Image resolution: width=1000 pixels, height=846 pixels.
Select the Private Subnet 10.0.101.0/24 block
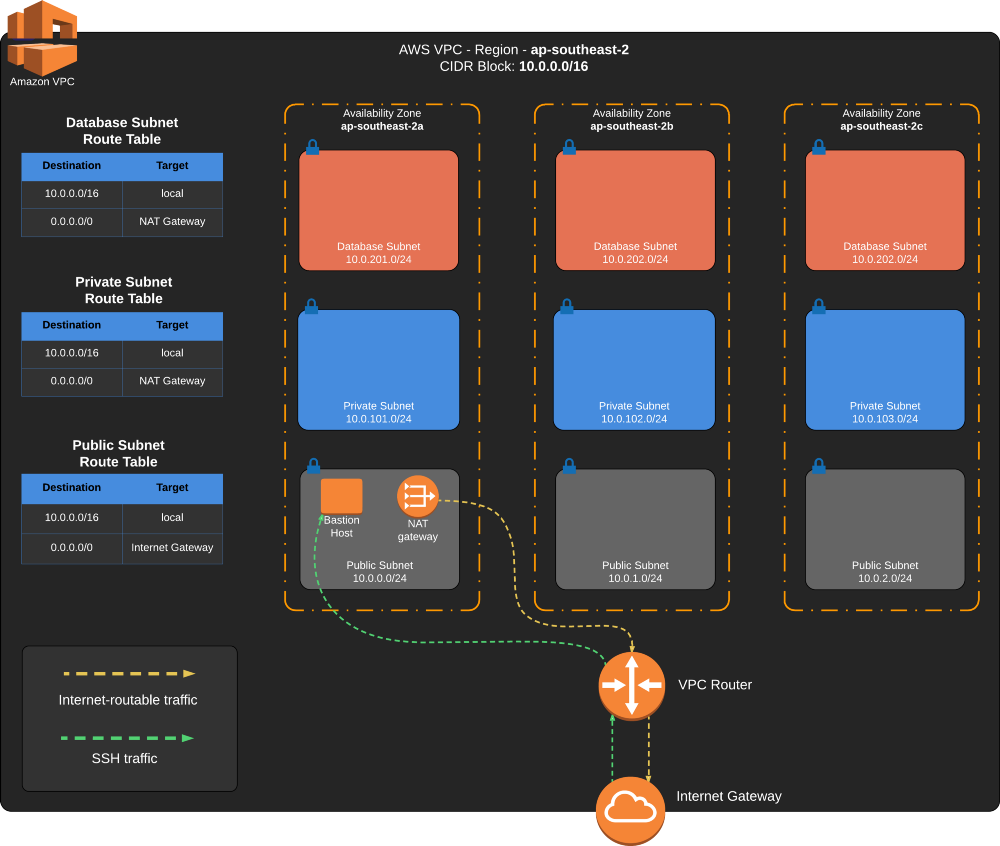[x=378, y=370]
